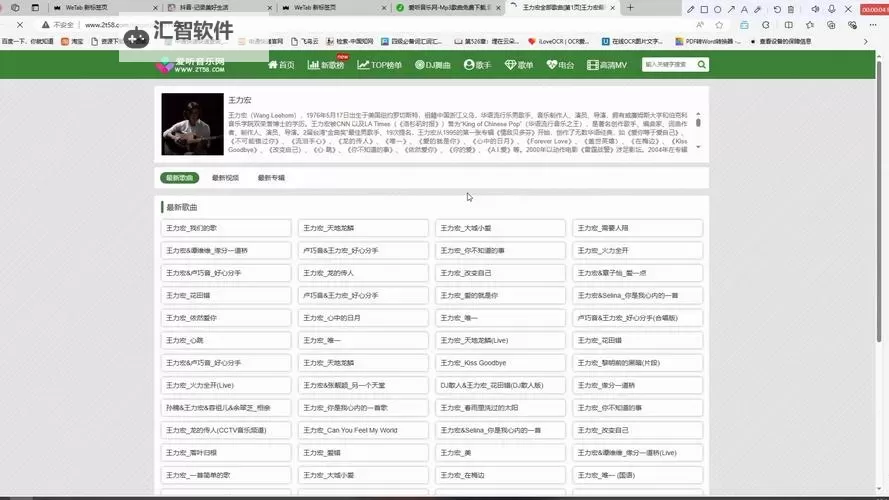
Task: Focus the site keyword search box
Action: [x=668, y=65]
